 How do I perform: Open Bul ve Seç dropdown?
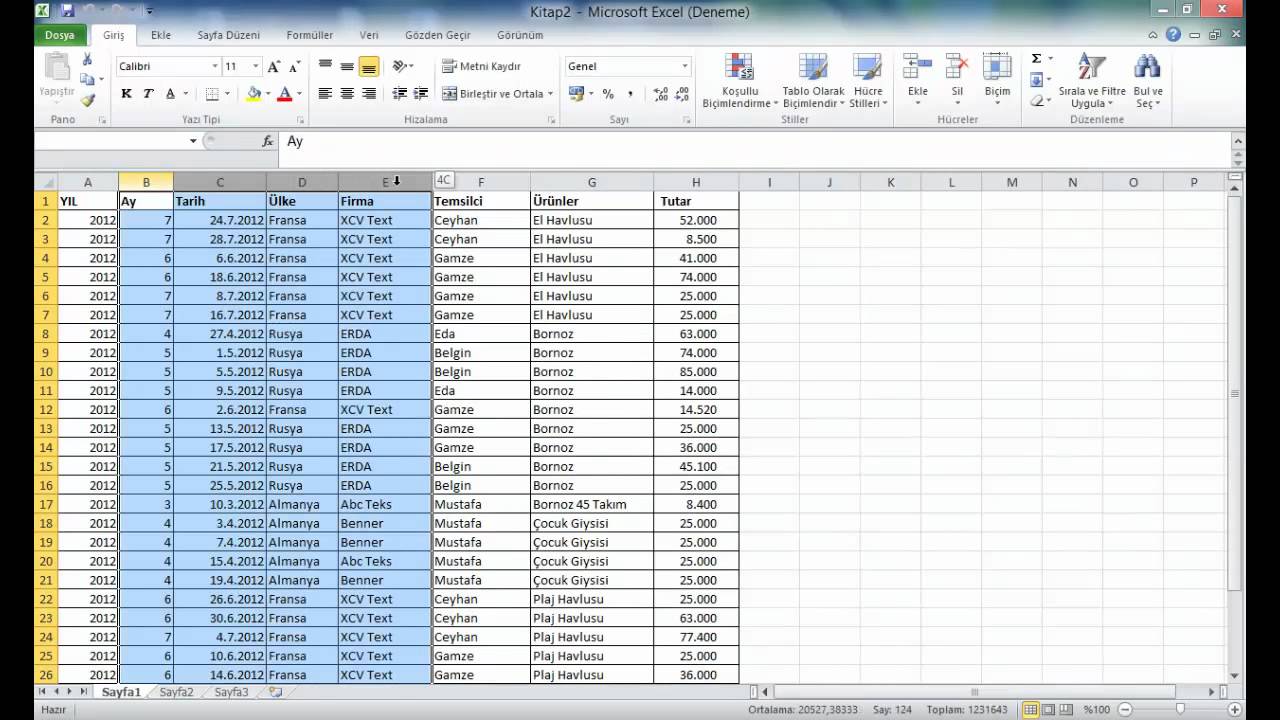pyautogui.click(x=1147, y=80)
